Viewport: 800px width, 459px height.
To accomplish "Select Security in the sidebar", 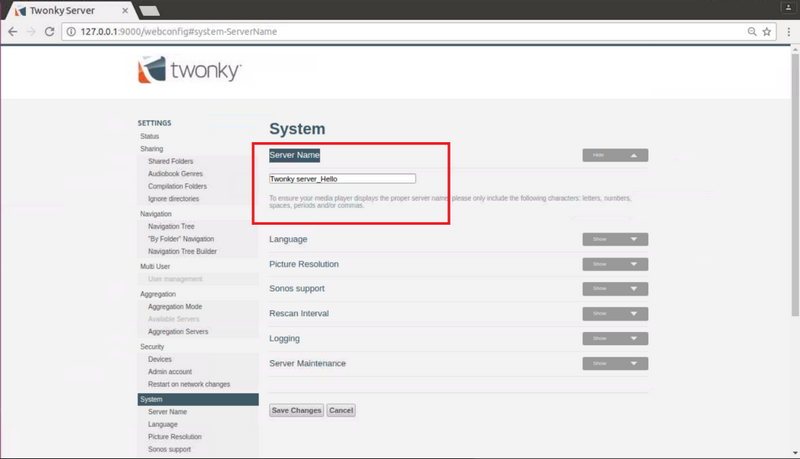I will (152, 347).
